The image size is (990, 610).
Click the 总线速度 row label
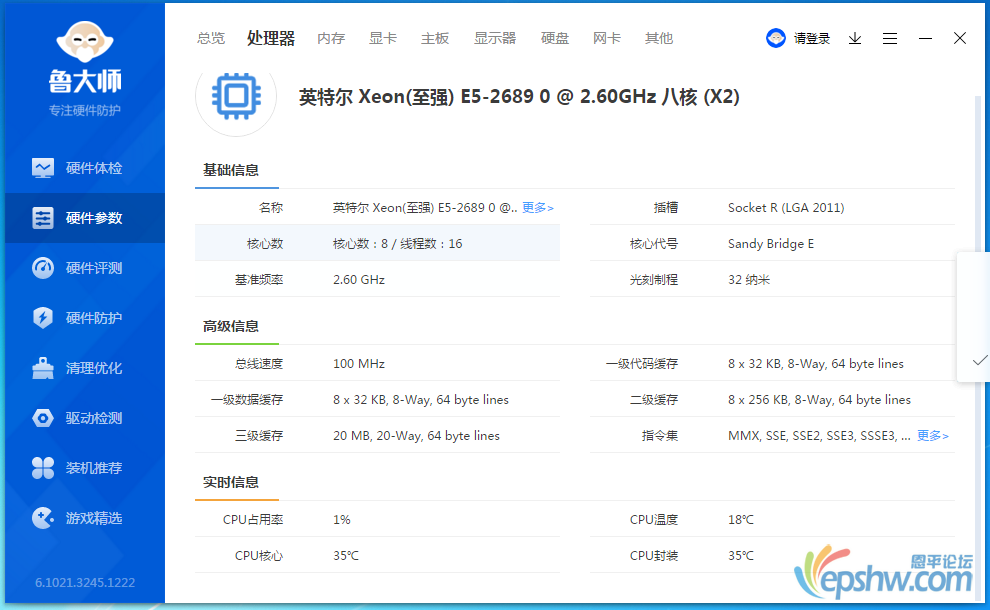click(259, 364)
